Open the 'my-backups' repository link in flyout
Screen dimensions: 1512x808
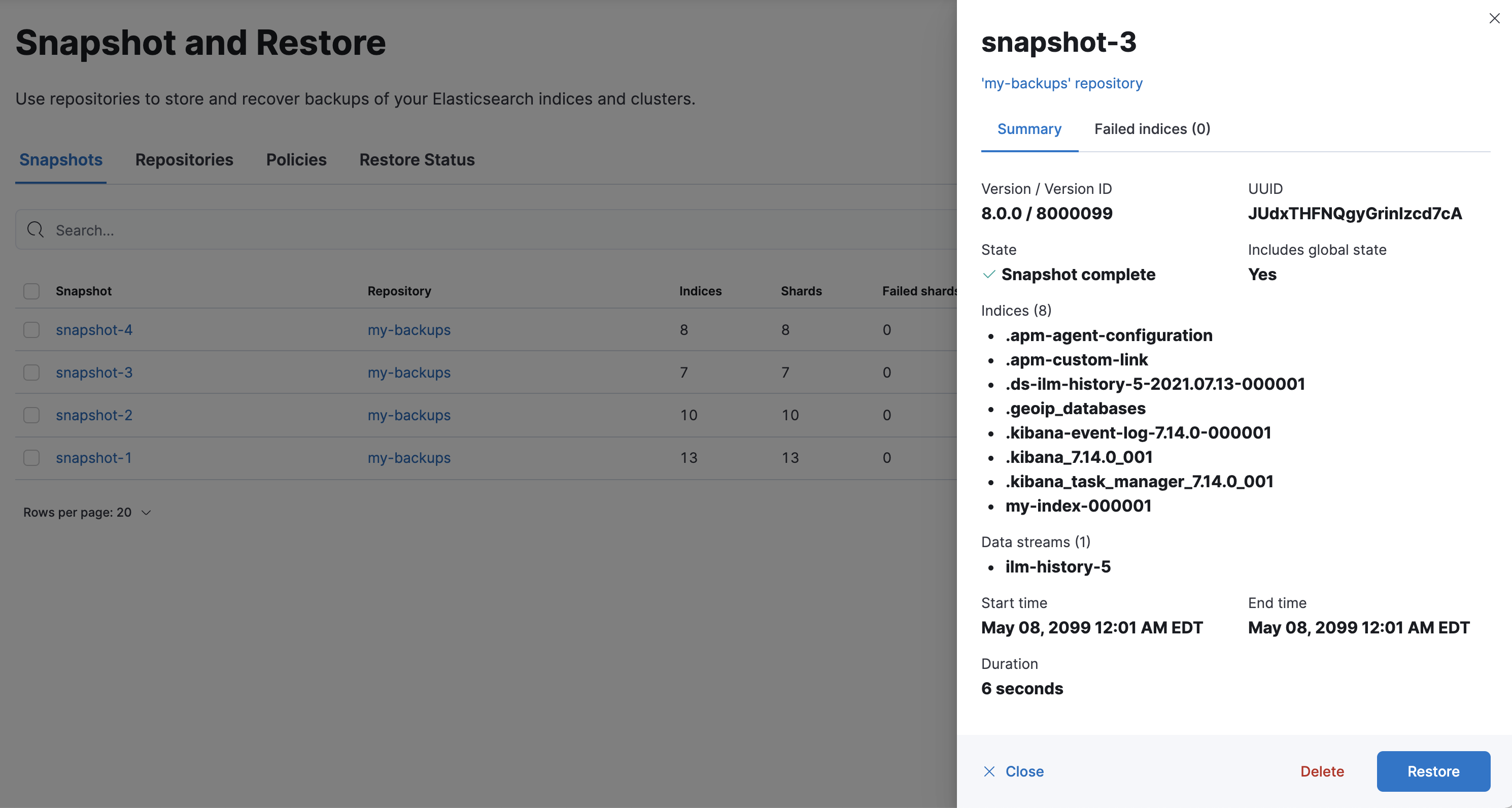point(1061,83)
